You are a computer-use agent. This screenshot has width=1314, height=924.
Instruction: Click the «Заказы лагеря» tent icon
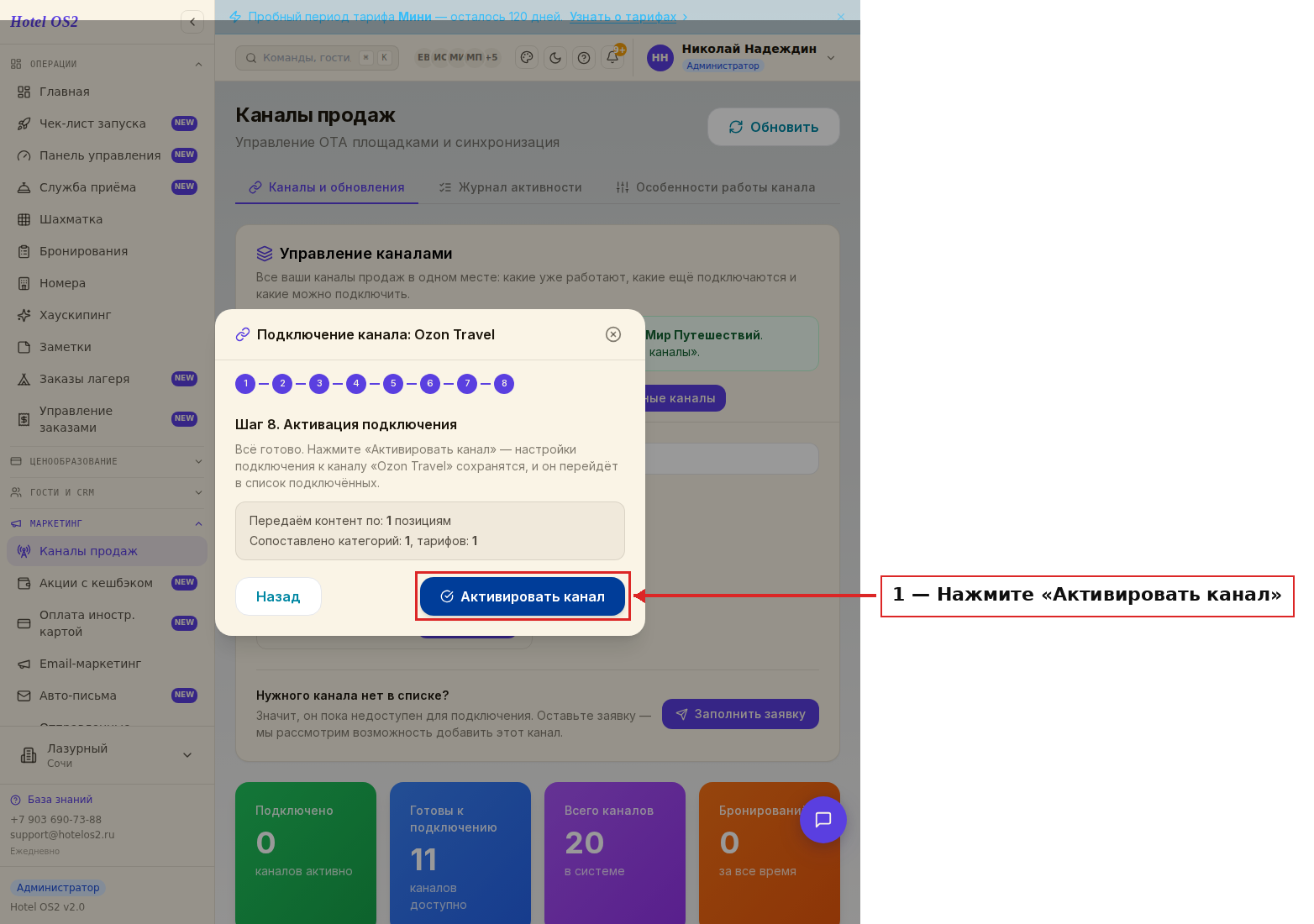[24, 379]
